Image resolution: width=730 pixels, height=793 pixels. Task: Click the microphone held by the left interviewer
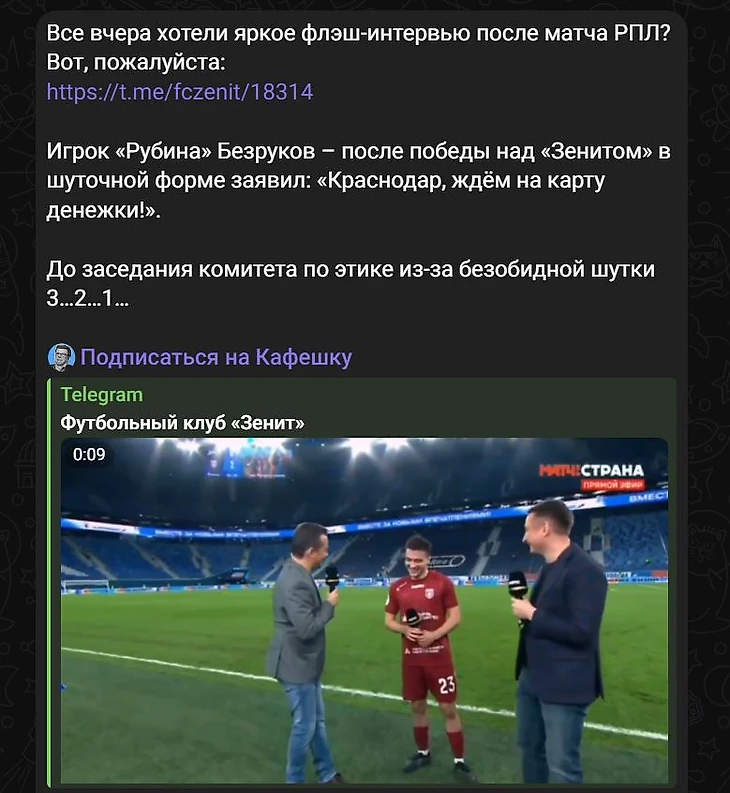point(332,580)
